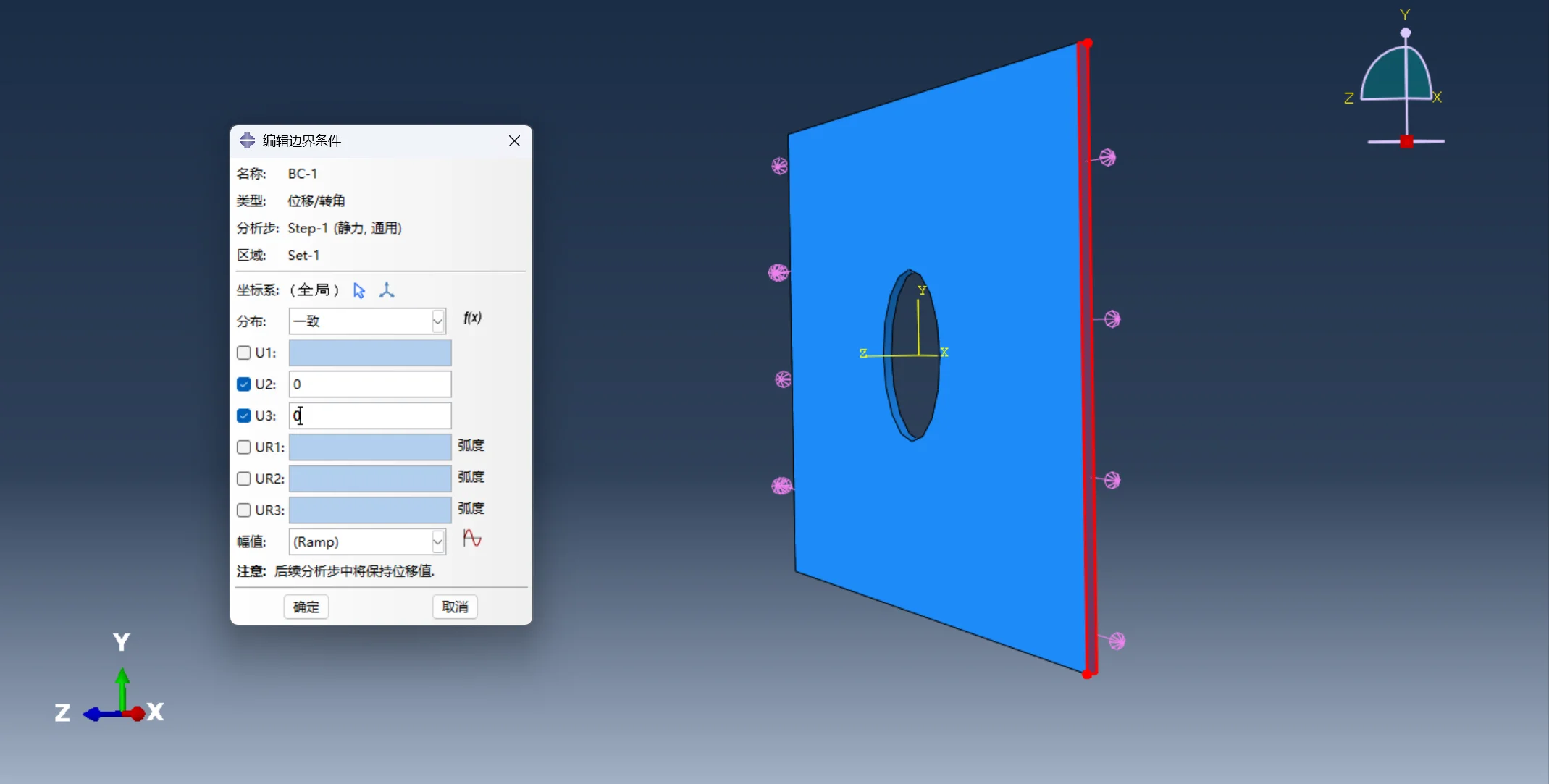
Task: Click the select coordinate system arrow icon
Action: point(358,290)
